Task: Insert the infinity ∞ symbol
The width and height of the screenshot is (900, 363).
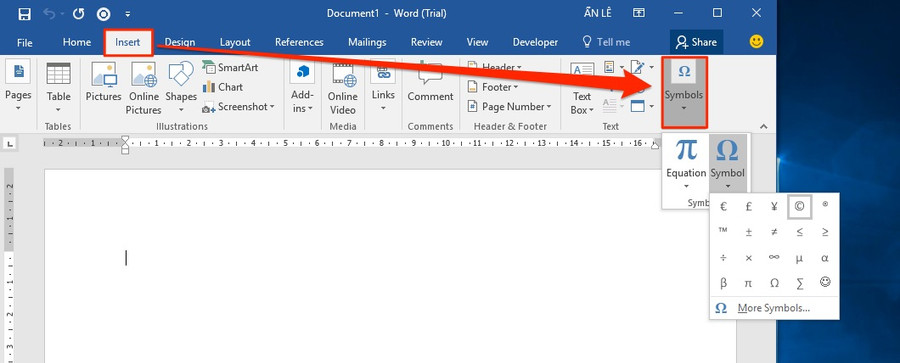Action: click(774, 258)
